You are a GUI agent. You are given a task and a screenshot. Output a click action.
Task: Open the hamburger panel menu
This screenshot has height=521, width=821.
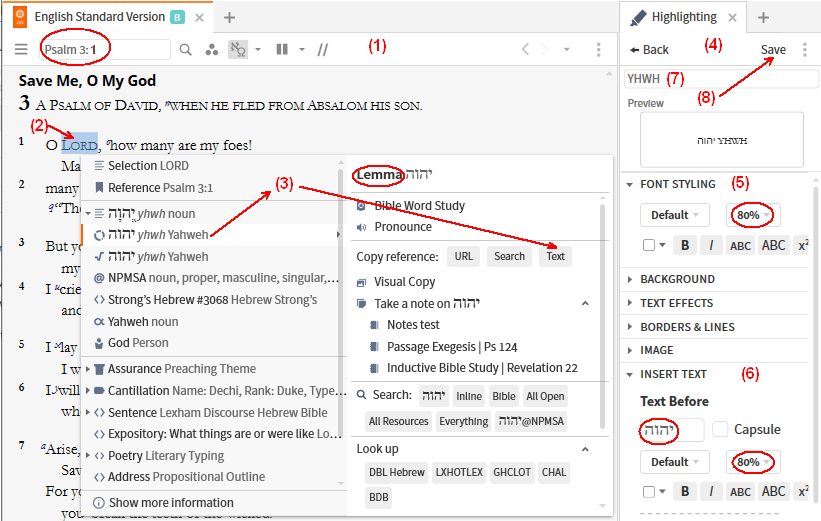coord(21,49)
